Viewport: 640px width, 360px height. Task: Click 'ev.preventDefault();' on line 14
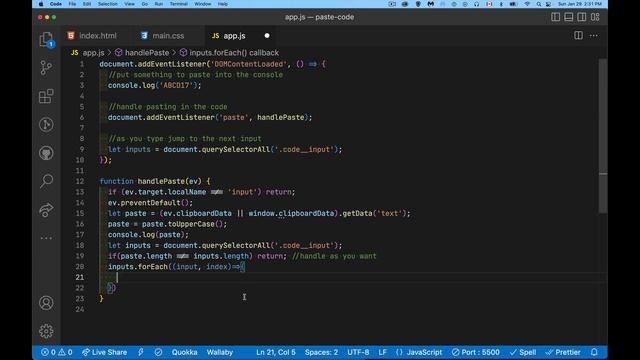tap(150, 202)
